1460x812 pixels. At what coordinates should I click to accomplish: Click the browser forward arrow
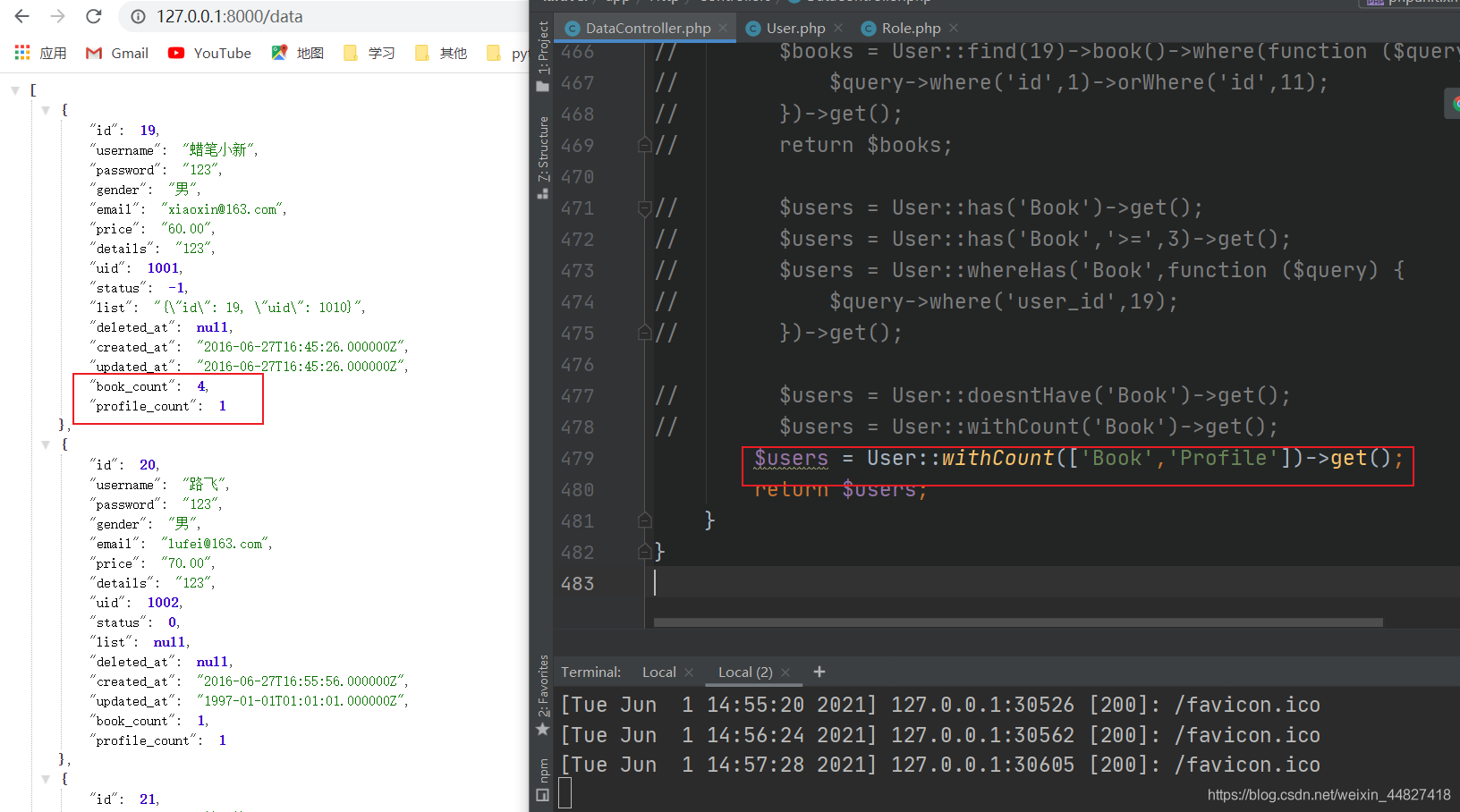point(58,16)
